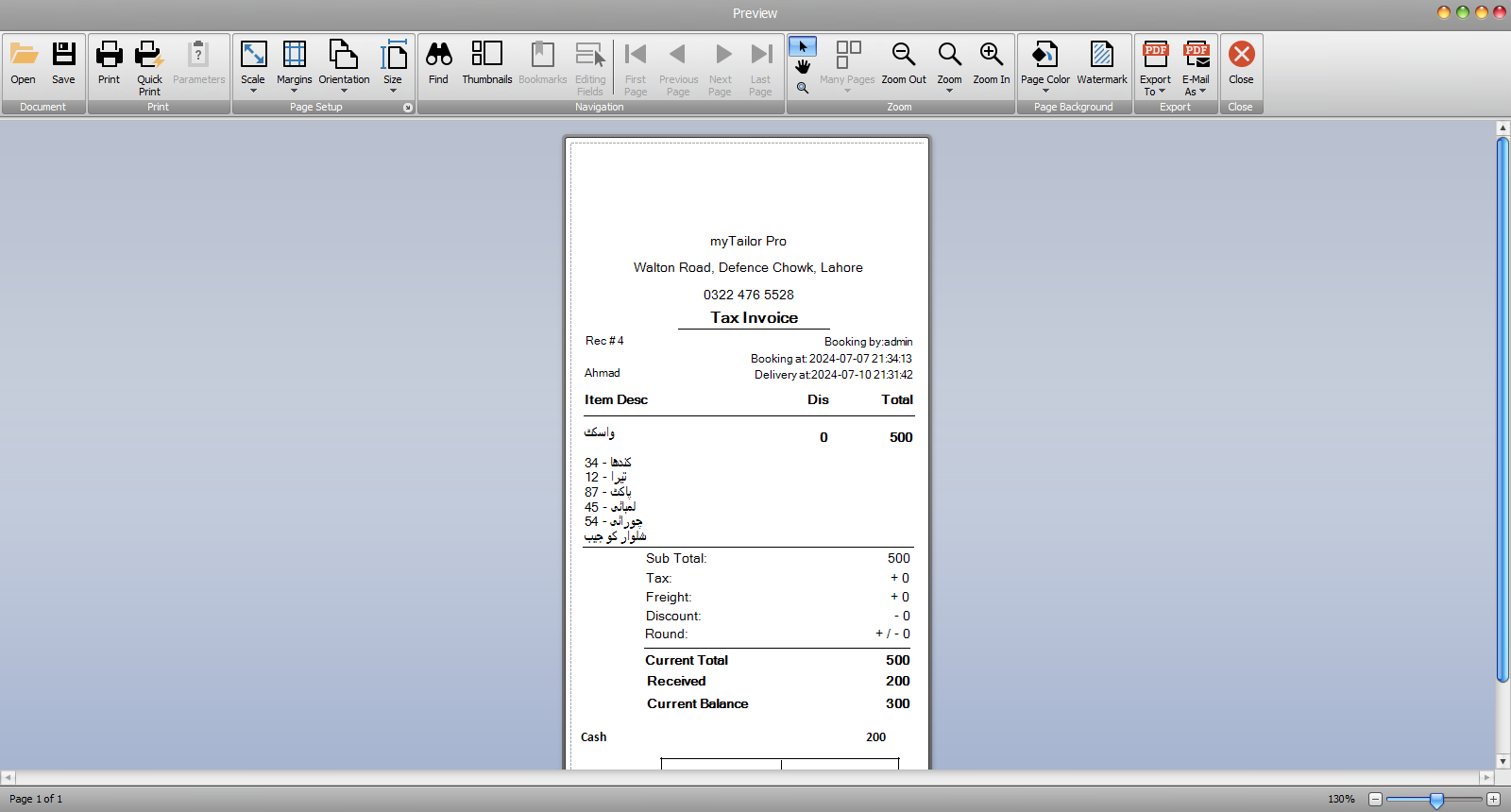Expand the Scale dropdown
The image size is (1511, 812).
click(253, 68)
